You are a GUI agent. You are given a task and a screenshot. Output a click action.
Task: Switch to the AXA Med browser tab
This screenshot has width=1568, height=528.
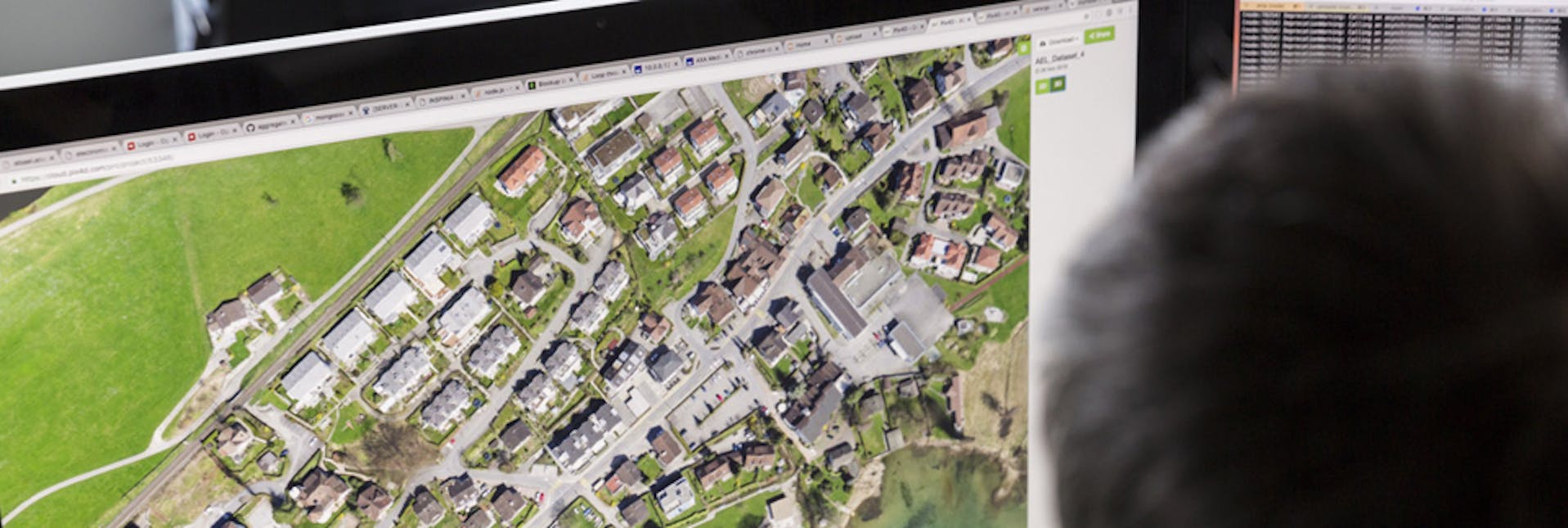(x=708, y=60)
